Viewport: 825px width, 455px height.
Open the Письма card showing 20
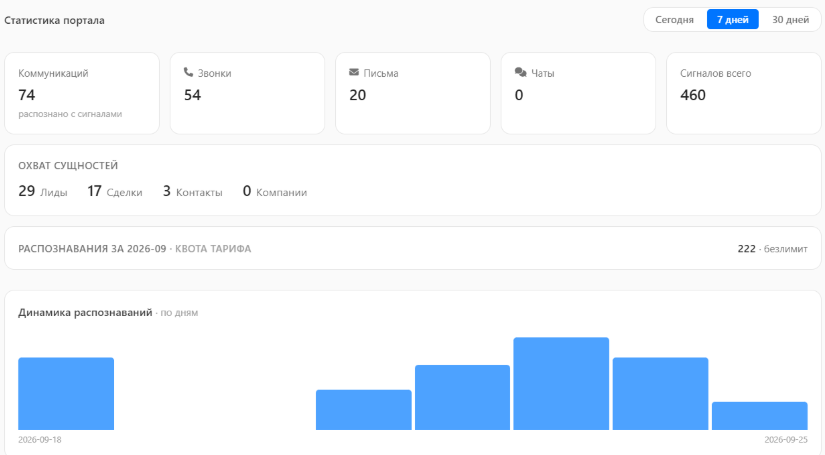pyautogui.click(x=413, y=93)
